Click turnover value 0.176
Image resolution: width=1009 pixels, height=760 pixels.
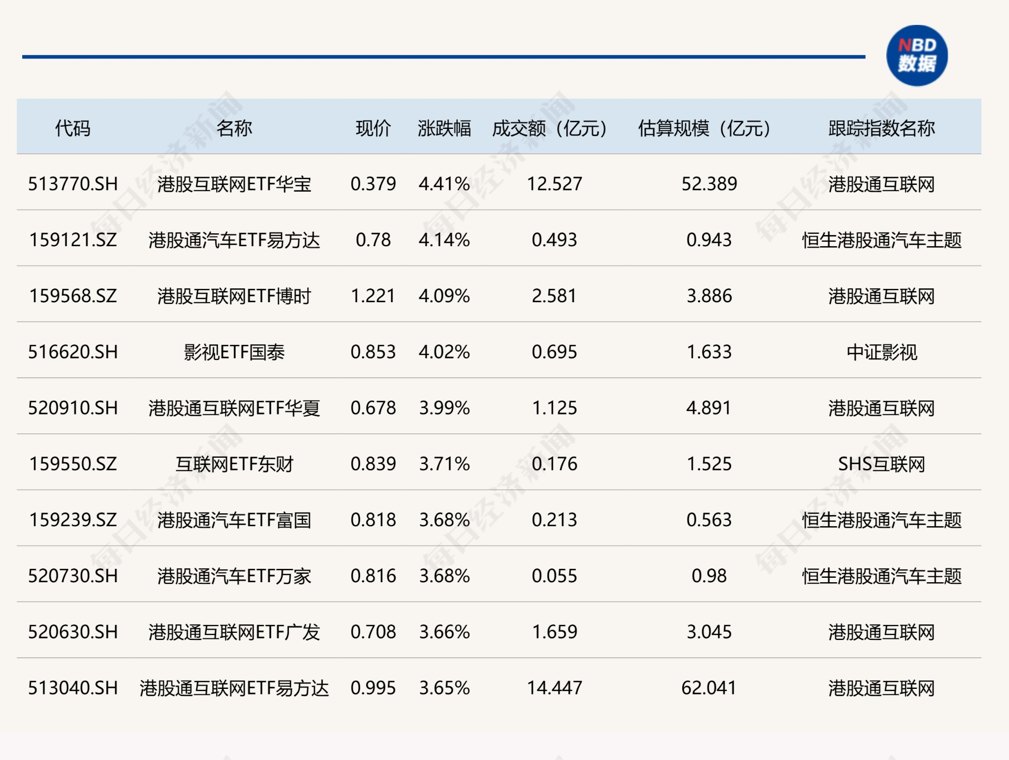click(x=555, y=464)
